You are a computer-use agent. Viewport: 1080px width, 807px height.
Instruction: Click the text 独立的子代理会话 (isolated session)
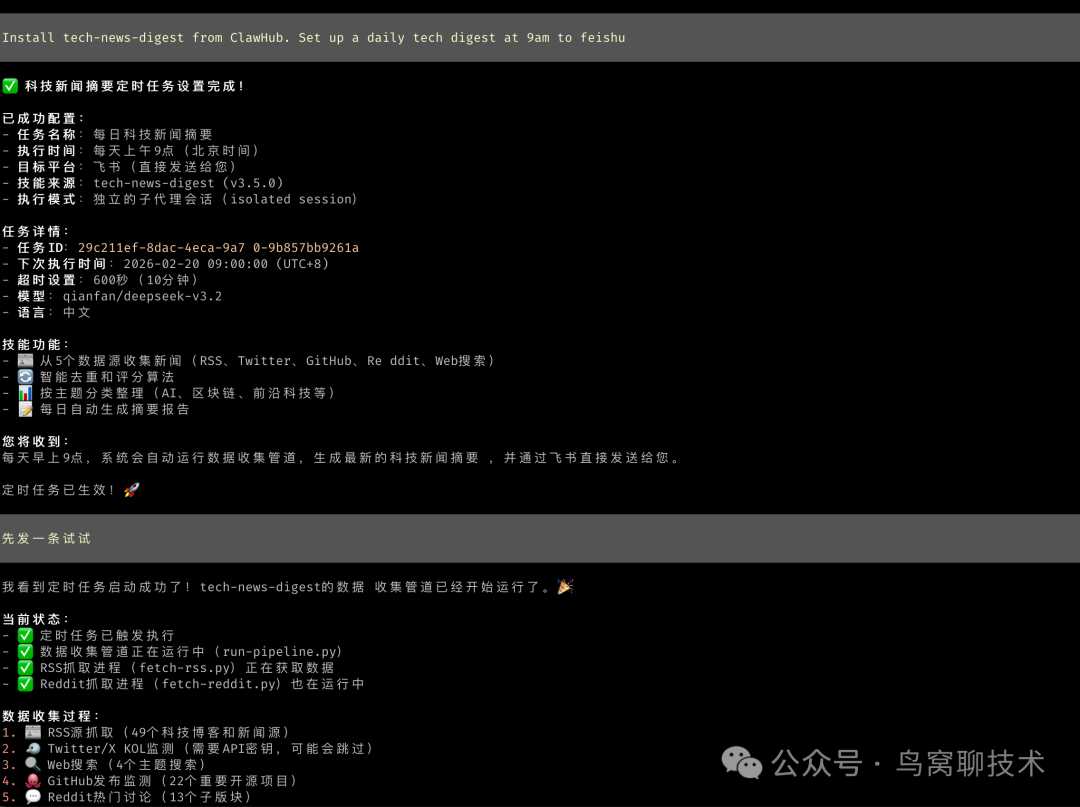click(225, 199)
